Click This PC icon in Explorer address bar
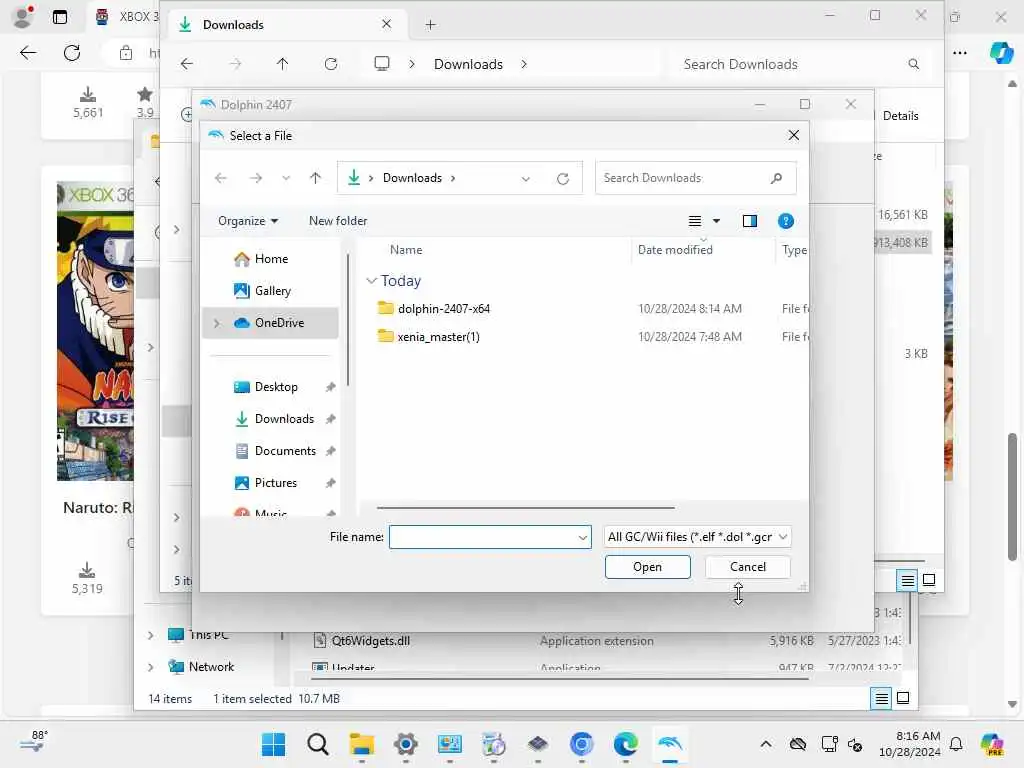This screenshot has height=768, width=1024. coord(382,63)
